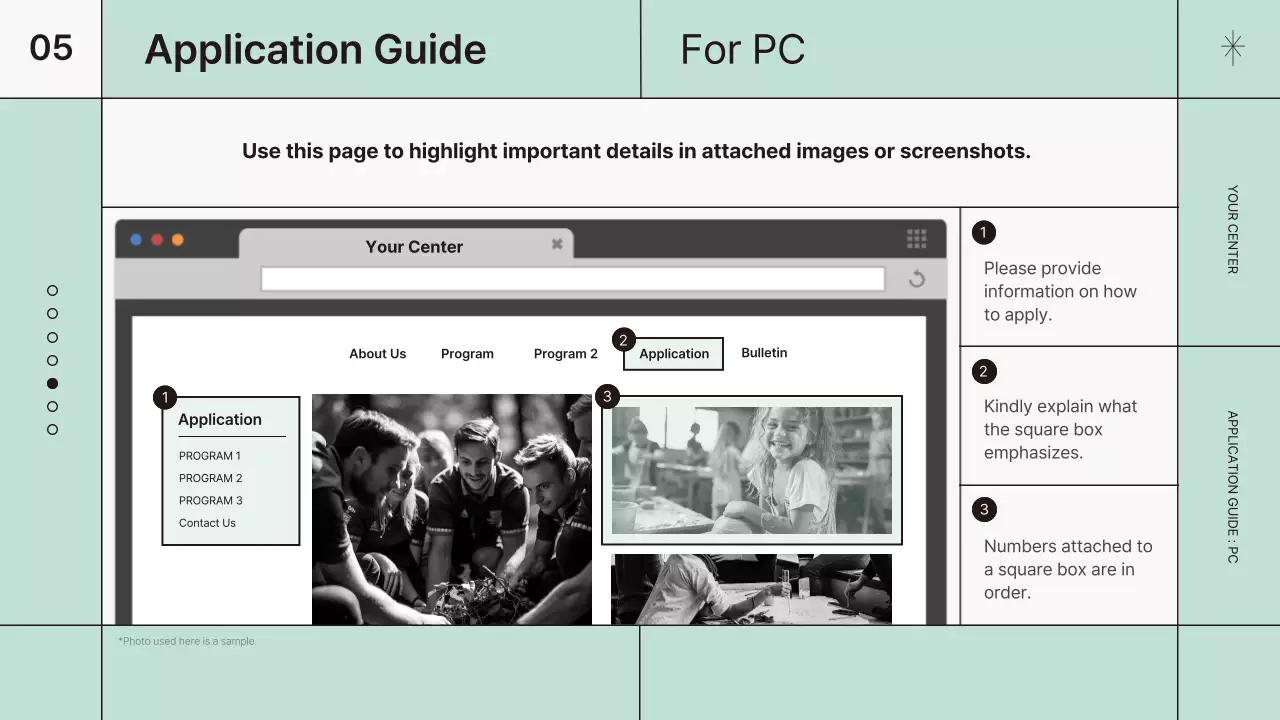Click the Contact Us sidebar link
The width and height of the screenshot is (1280, 720).
coord(207,523)
